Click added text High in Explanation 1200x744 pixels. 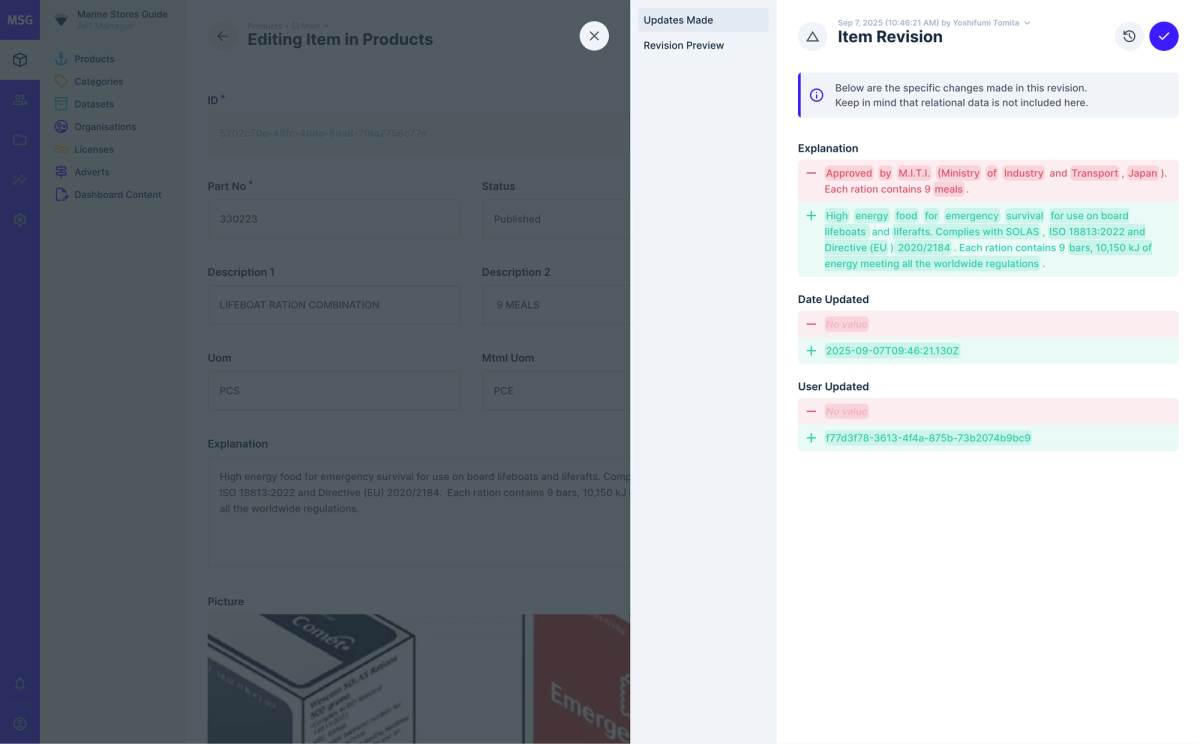coord(837,215)
